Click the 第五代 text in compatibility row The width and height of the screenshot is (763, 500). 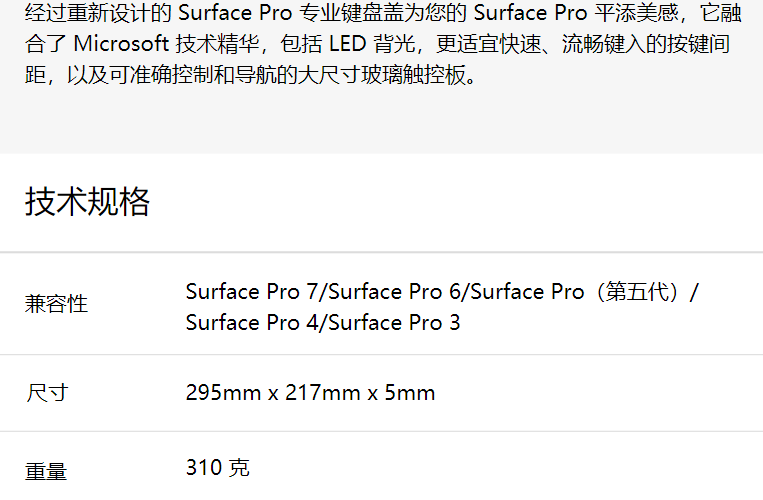click(x=637, y=292)
